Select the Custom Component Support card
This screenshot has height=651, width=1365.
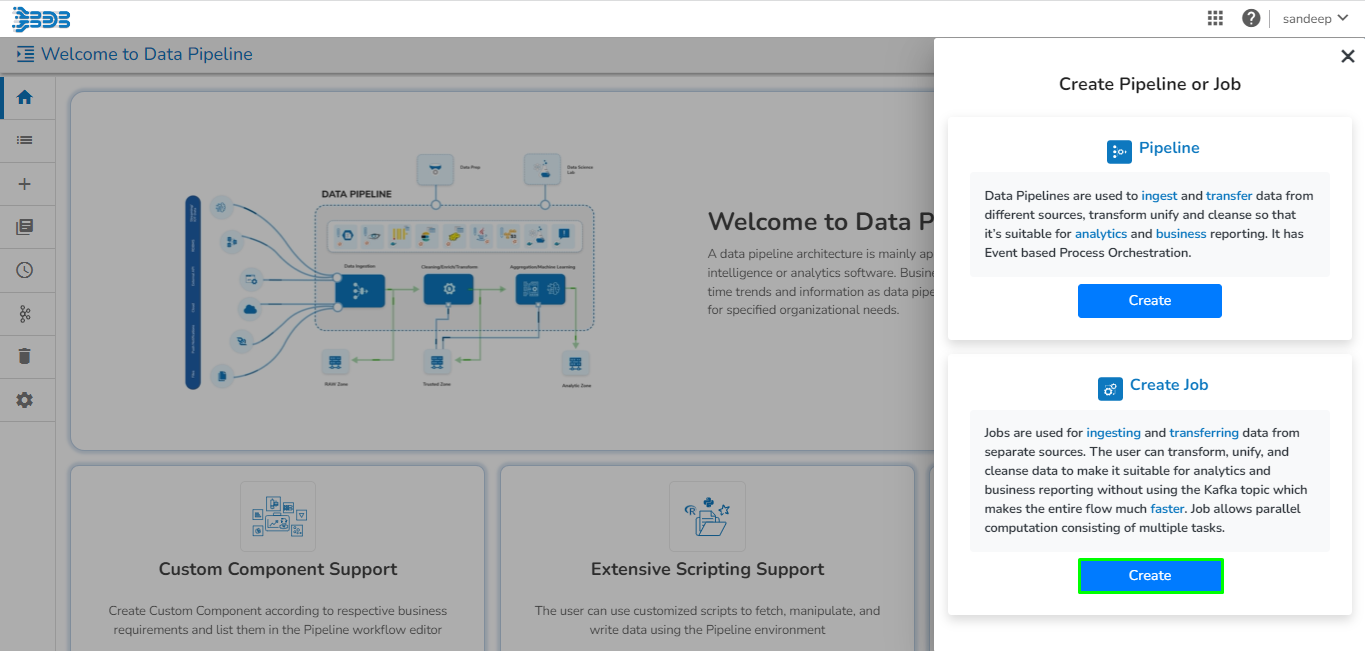coord(278,558)
